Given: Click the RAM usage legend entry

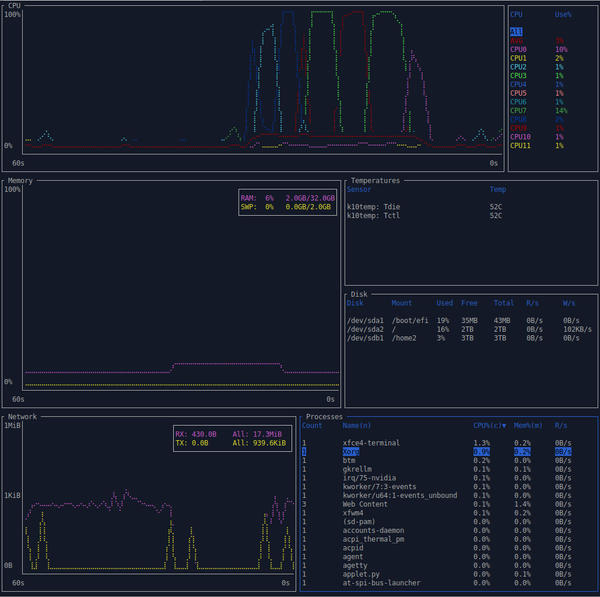Looking at the screenshot, I should tap(287, 198).
